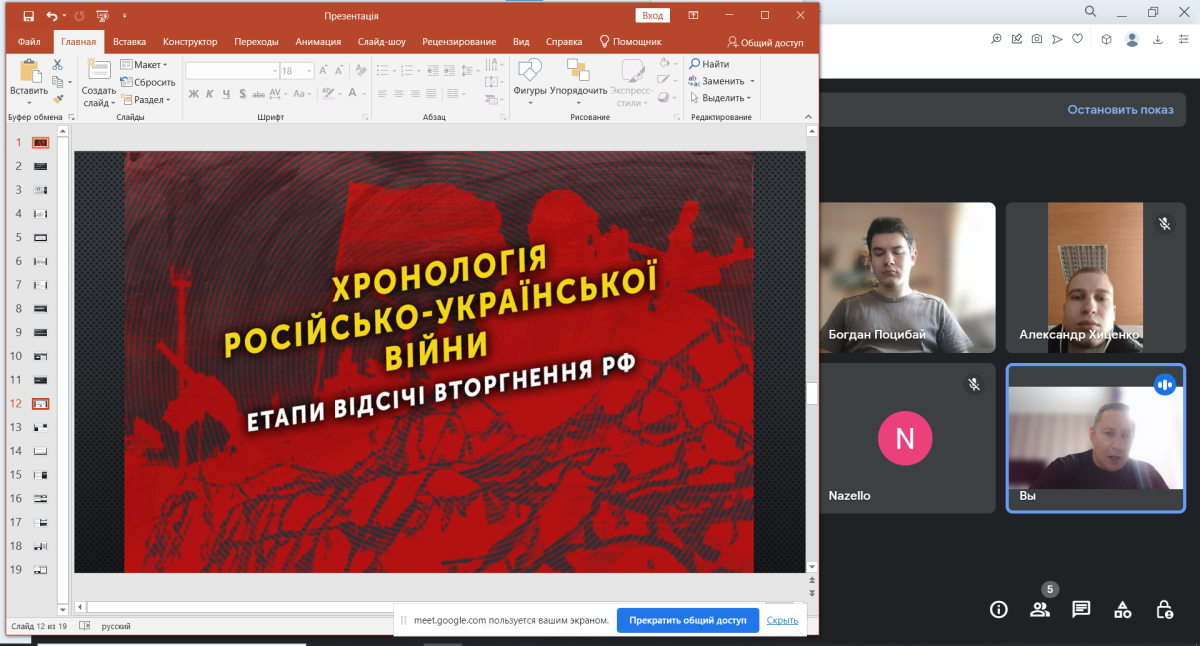
Task: Open host controls lock icon
Action: click(x=1164, y=609)
